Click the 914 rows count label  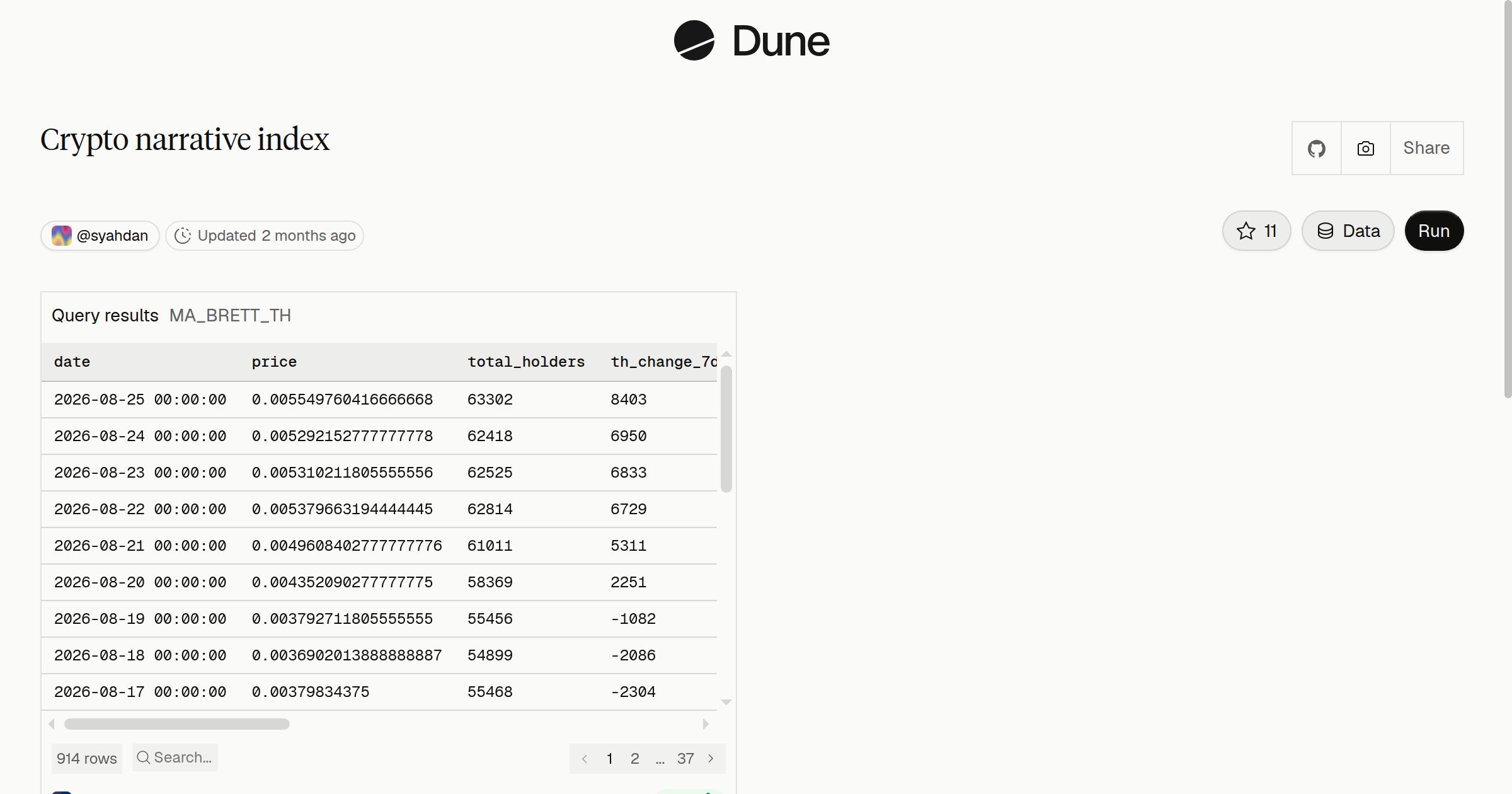click(x=87, y=758)
